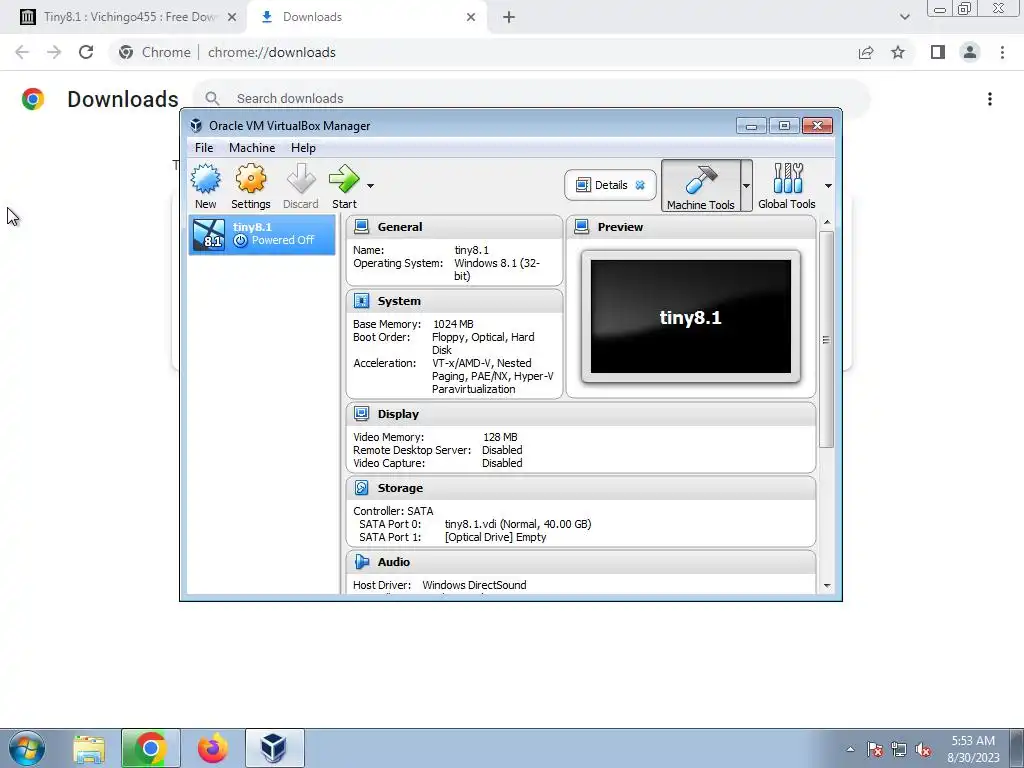This screenshot has width=1024, height=768.
Task: Show hidden system tray icons
Action: click(x=850, y=749)
